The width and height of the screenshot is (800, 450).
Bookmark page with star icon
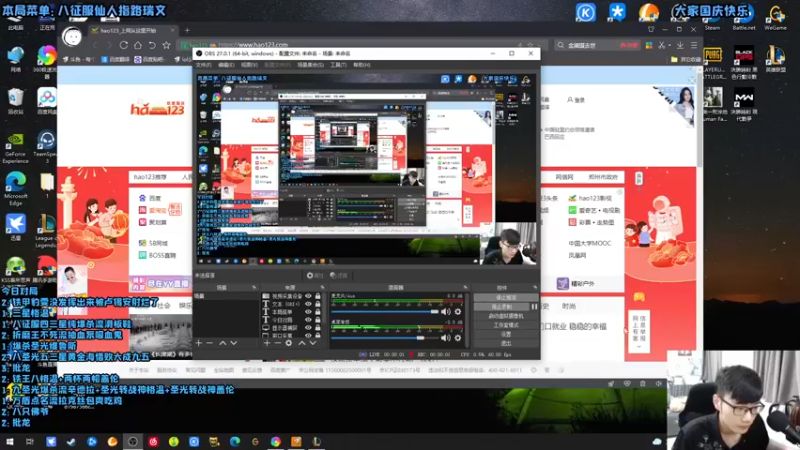166,45
